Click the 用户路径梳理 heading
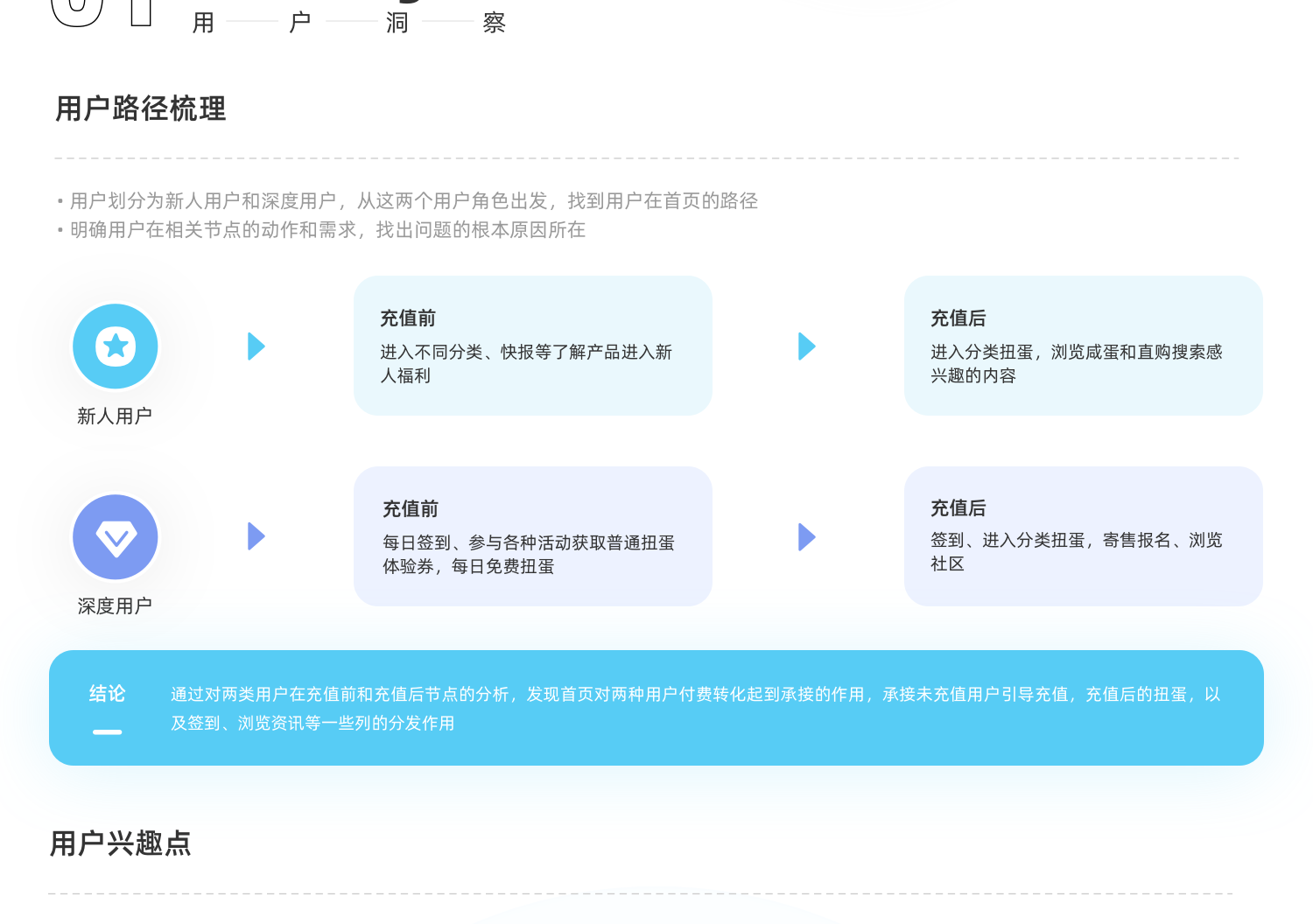Image resolution: width=1313 pixels, height=924 pixels. coord(141,108)
